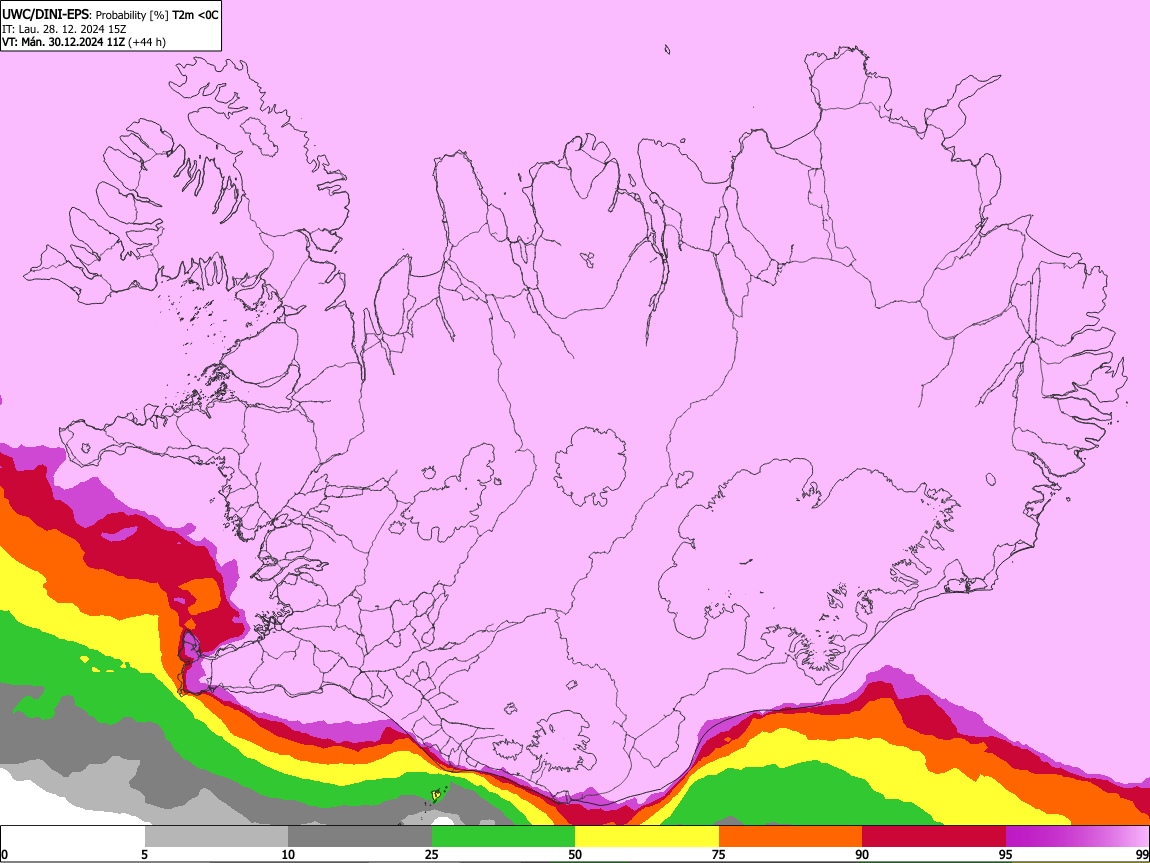Click the legend value '90'
This screenshot has width=1150, height=863.
click(x=862, y=854)
